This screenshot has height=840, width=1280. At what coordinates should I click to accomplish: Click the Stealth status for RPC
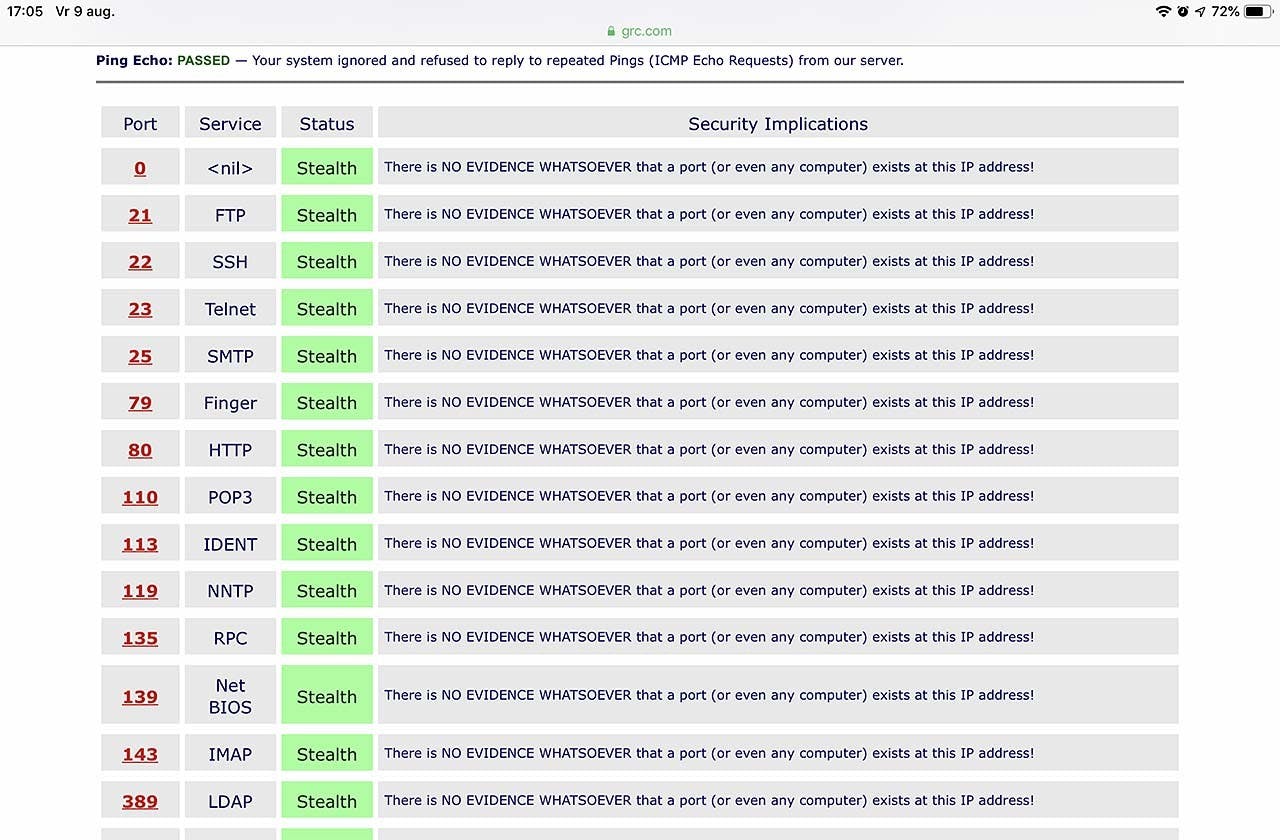point(327,638)
